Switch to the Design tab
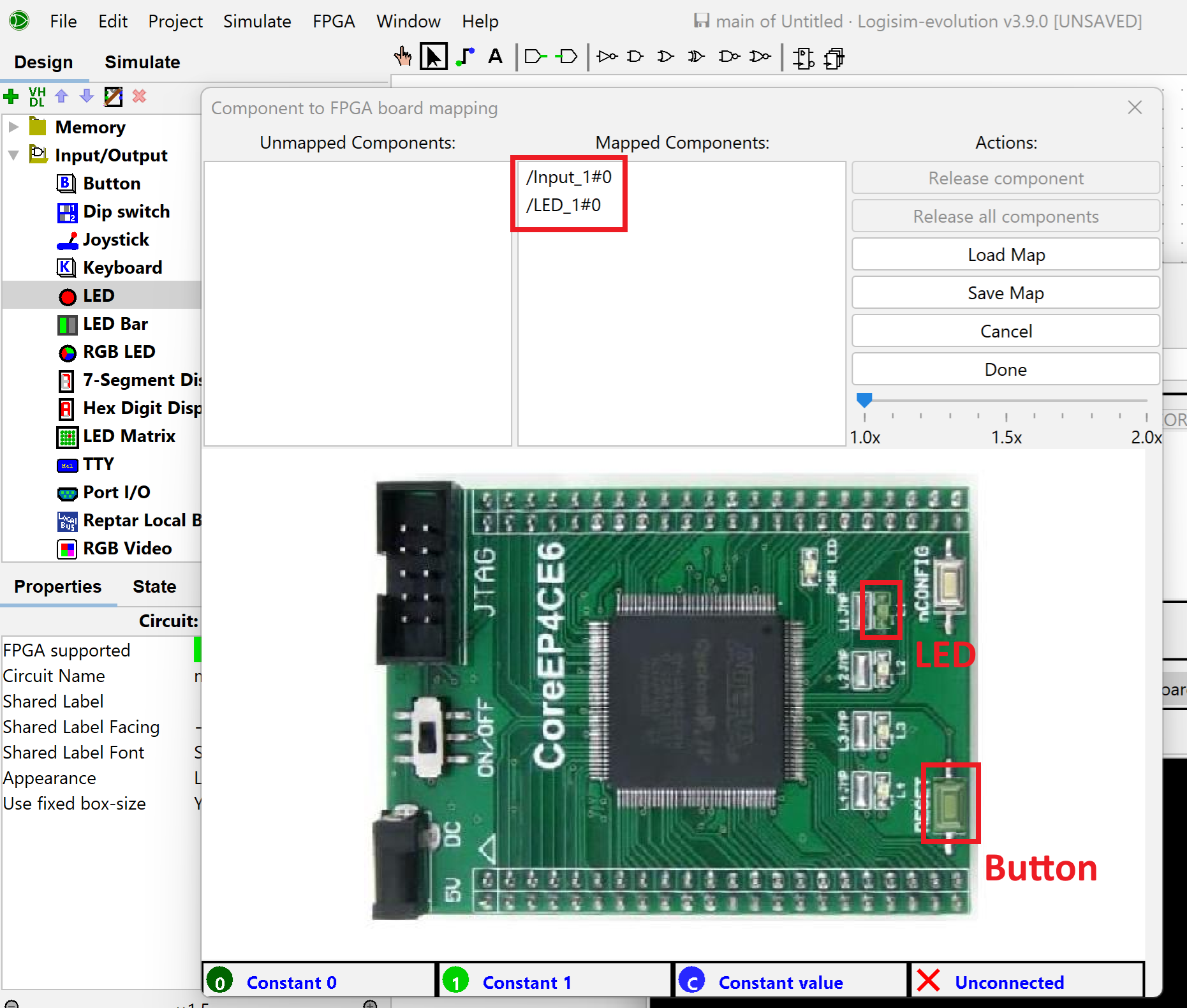The width and height of the screenshot is (1187, 1008). (x=43, y=62)
